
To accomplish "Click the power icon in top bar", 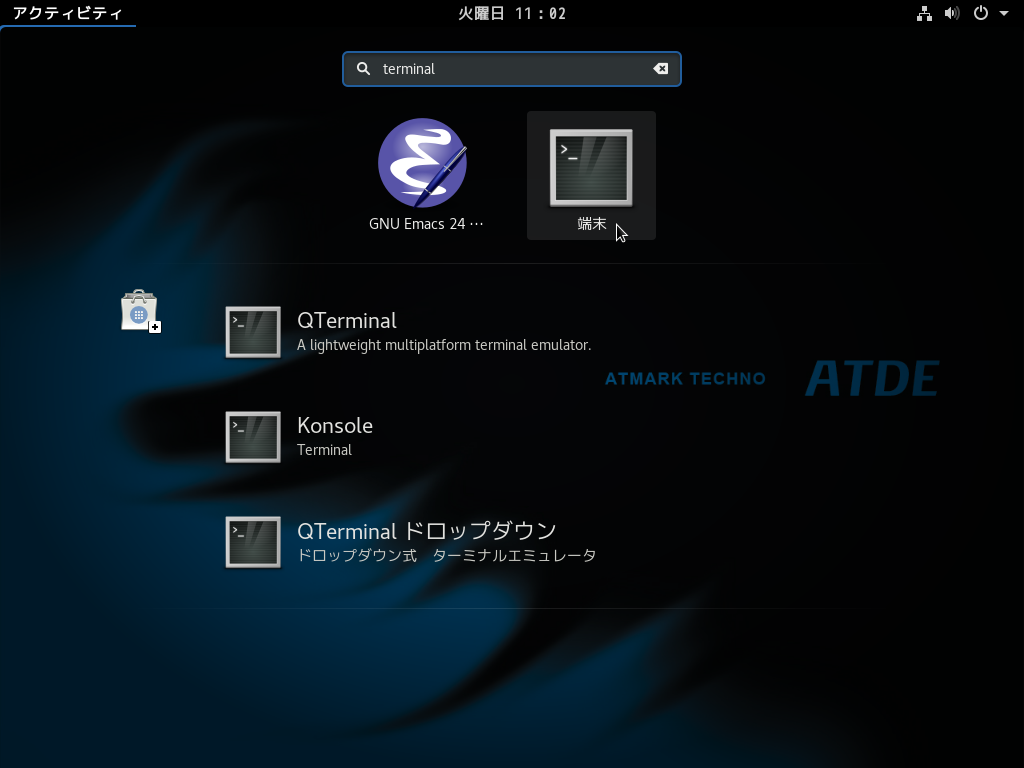I will [x=981, y=13].
